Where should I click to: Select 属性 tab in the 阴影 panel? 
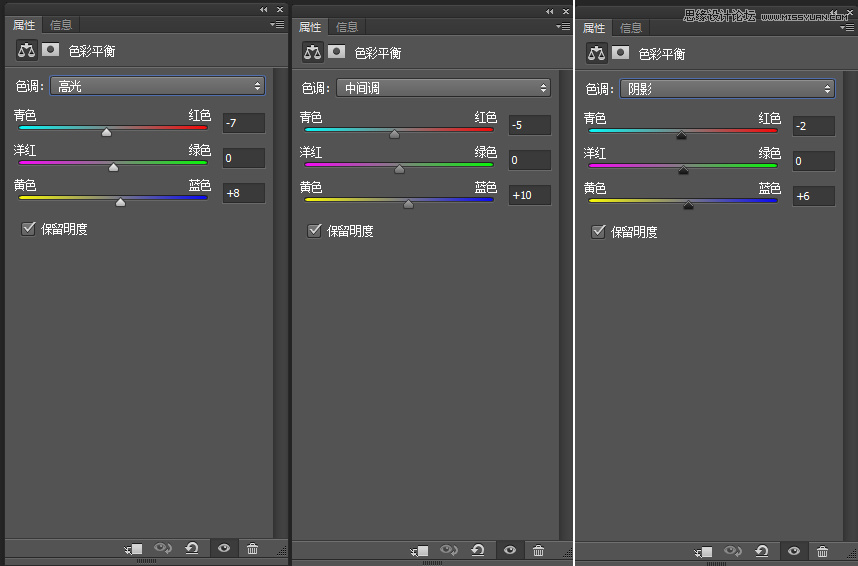(x=594, y=28)
